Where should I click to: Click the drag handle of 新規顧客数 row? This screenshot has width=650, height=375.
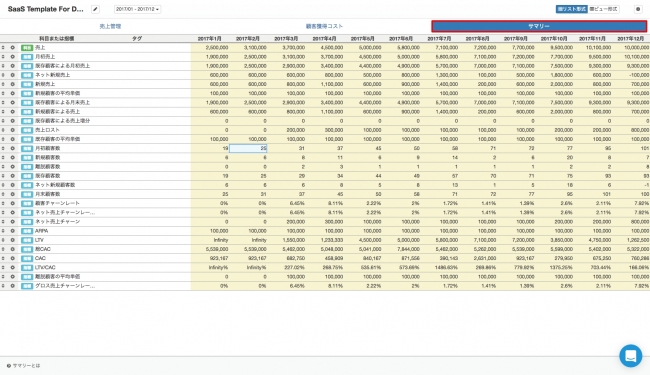click(x=3, y=157)
